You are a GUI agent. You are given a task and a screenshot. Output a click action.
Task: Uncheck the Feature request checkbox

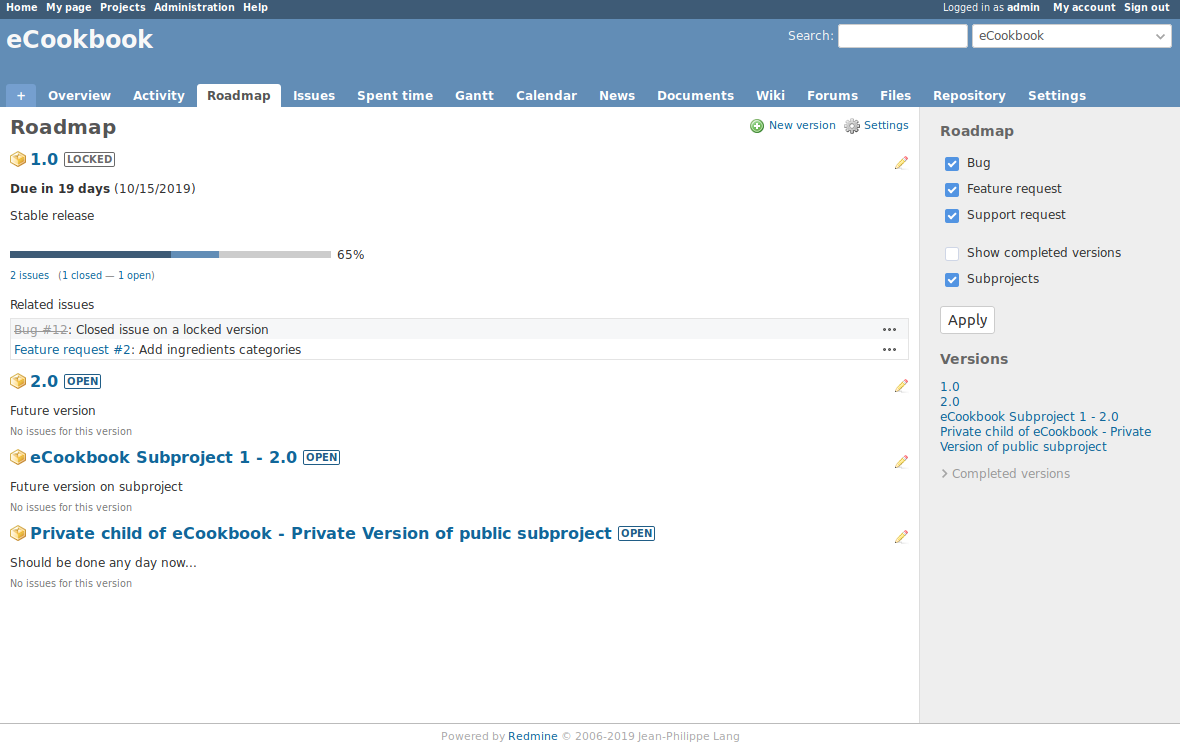pos(952,190)
